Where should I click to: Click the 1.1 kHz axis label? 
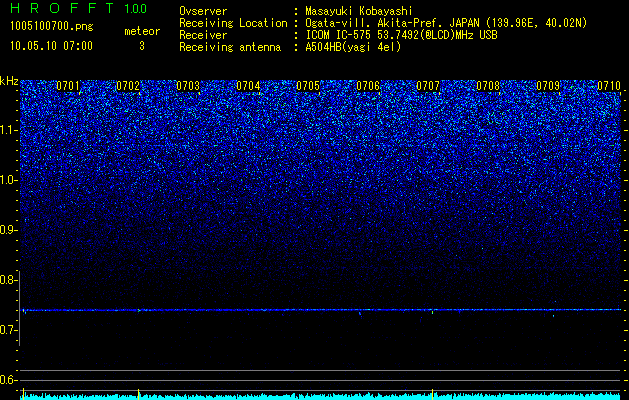(9, 130)
